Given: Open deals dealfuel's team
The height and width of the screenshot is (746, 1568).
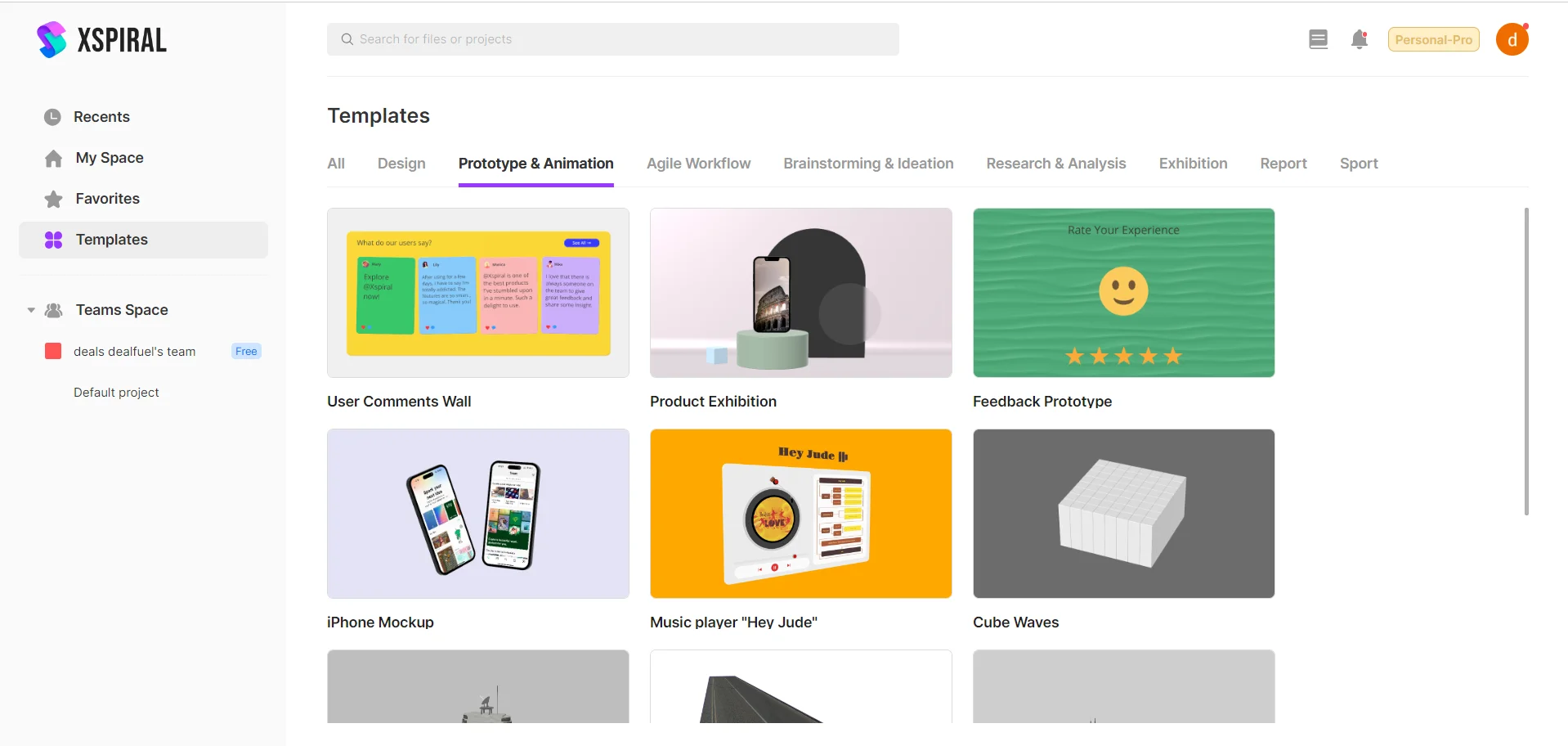Looking at the screenshot, I should [x=134, y=352].
